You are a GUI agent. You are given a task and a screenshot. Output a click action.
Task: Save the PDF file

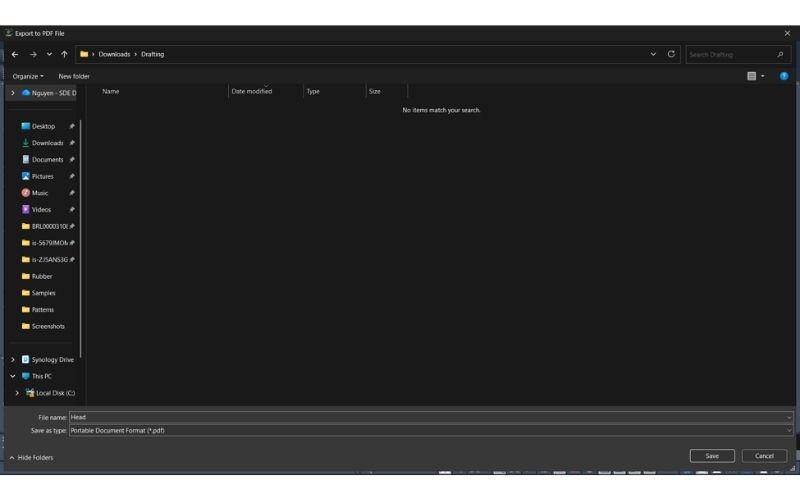(x=712, y=456)
